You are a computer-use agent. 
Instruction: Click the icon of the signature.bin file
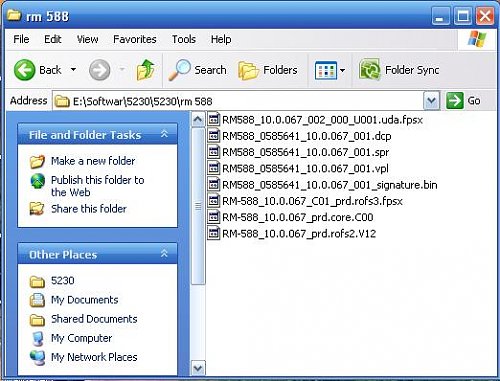coord(214,184)
